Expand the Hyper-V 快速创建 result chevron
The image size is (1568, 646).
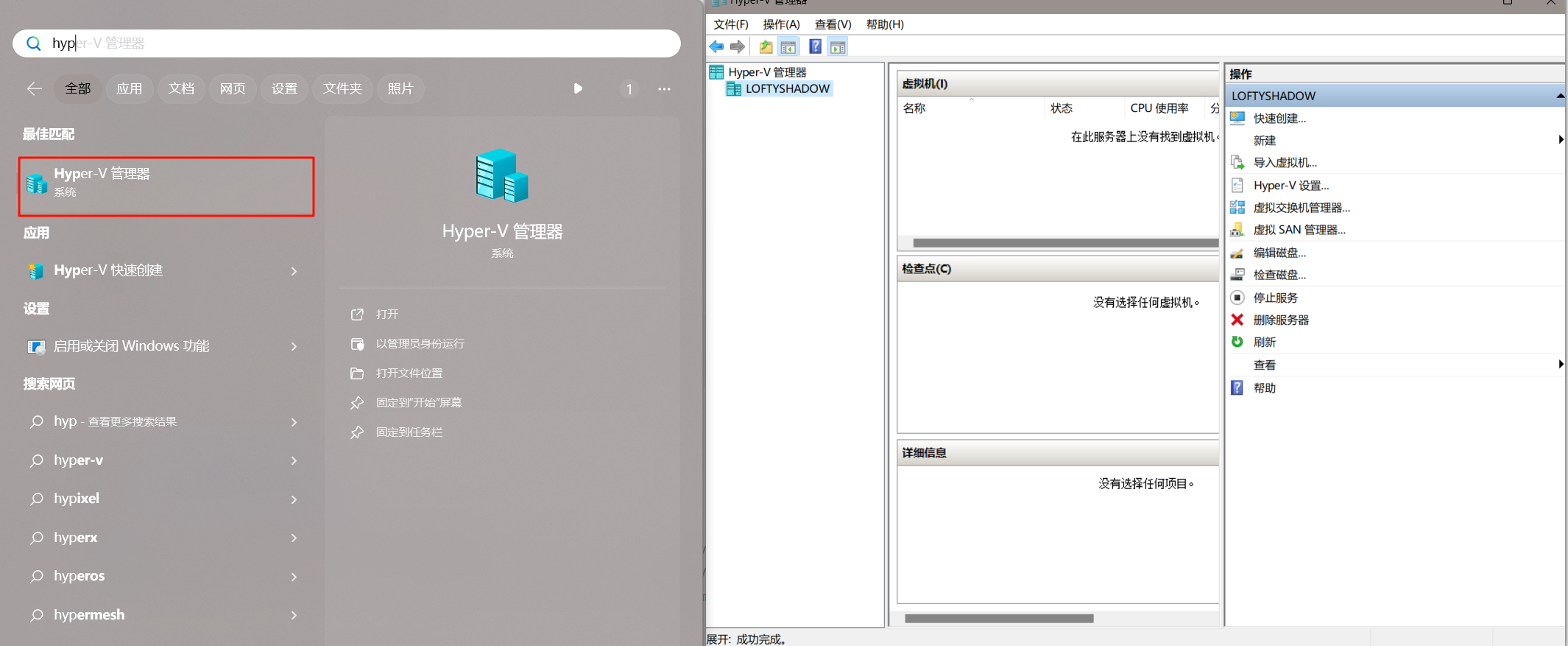tap(294, 271)
